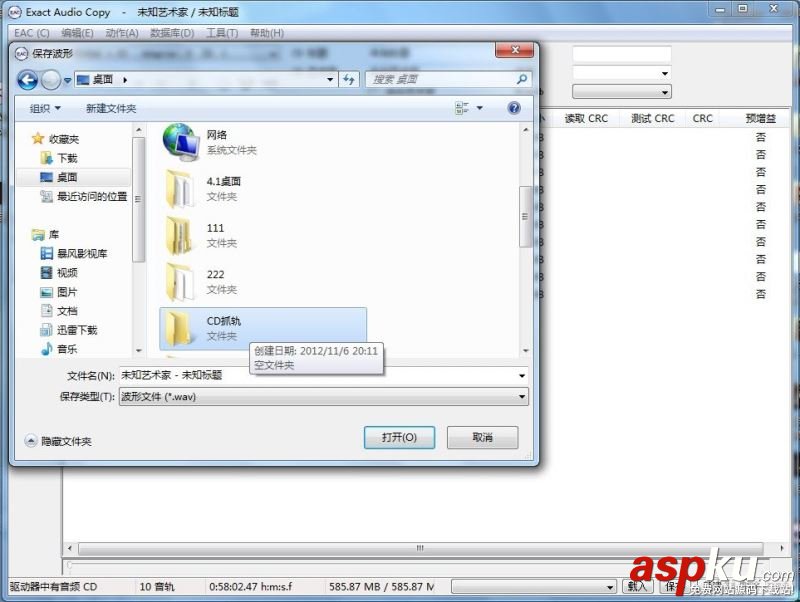800x602 pixels.
Task: Click the file name input field
Action: click(317, 375)
